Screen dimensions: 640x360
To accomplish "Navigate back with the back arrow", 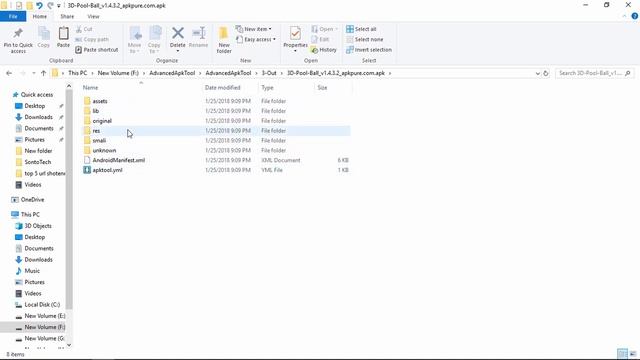I will [x=9, y=73].
